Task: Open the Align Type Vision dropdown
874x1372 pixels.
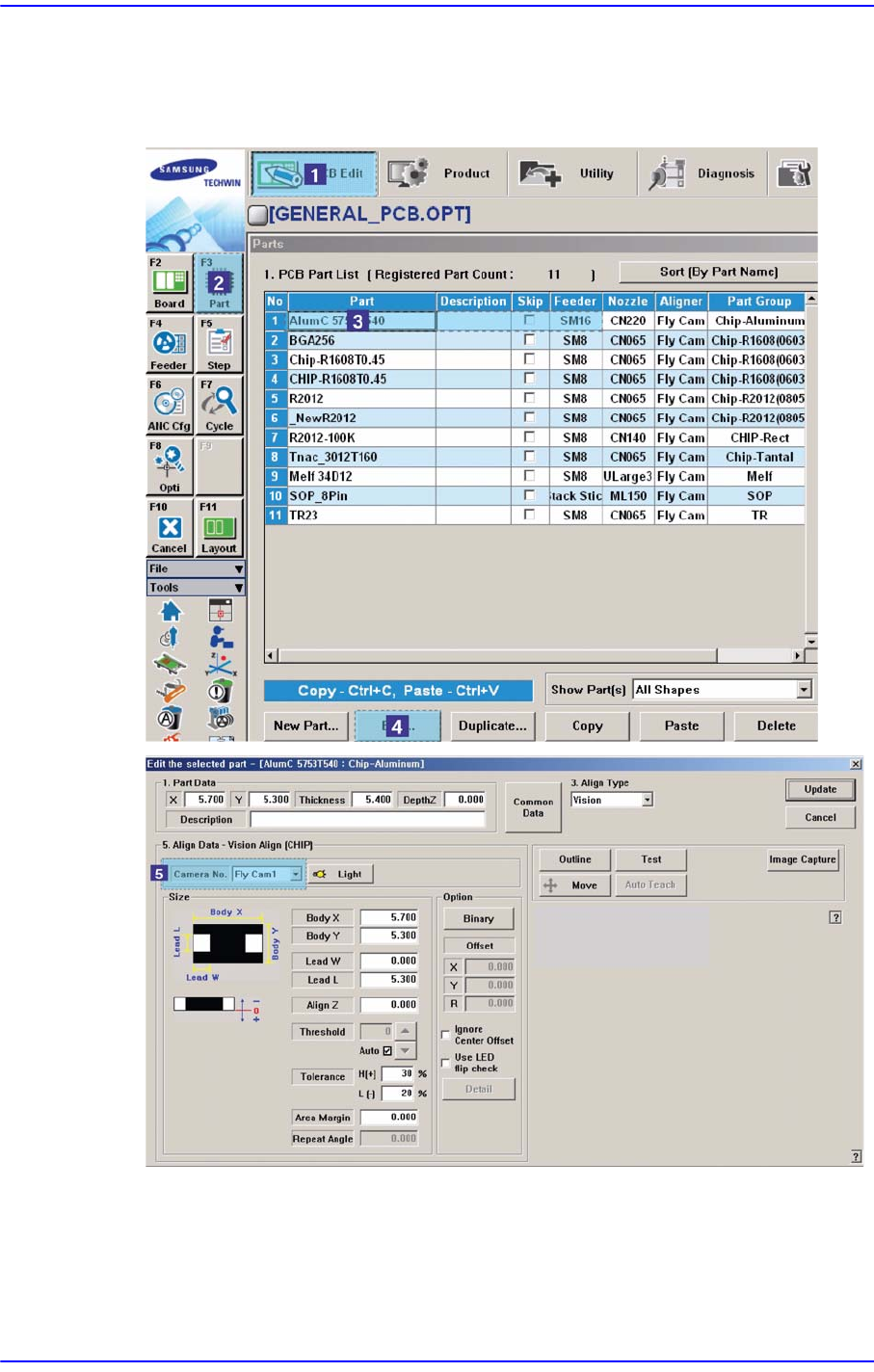Action: point(648,800)
